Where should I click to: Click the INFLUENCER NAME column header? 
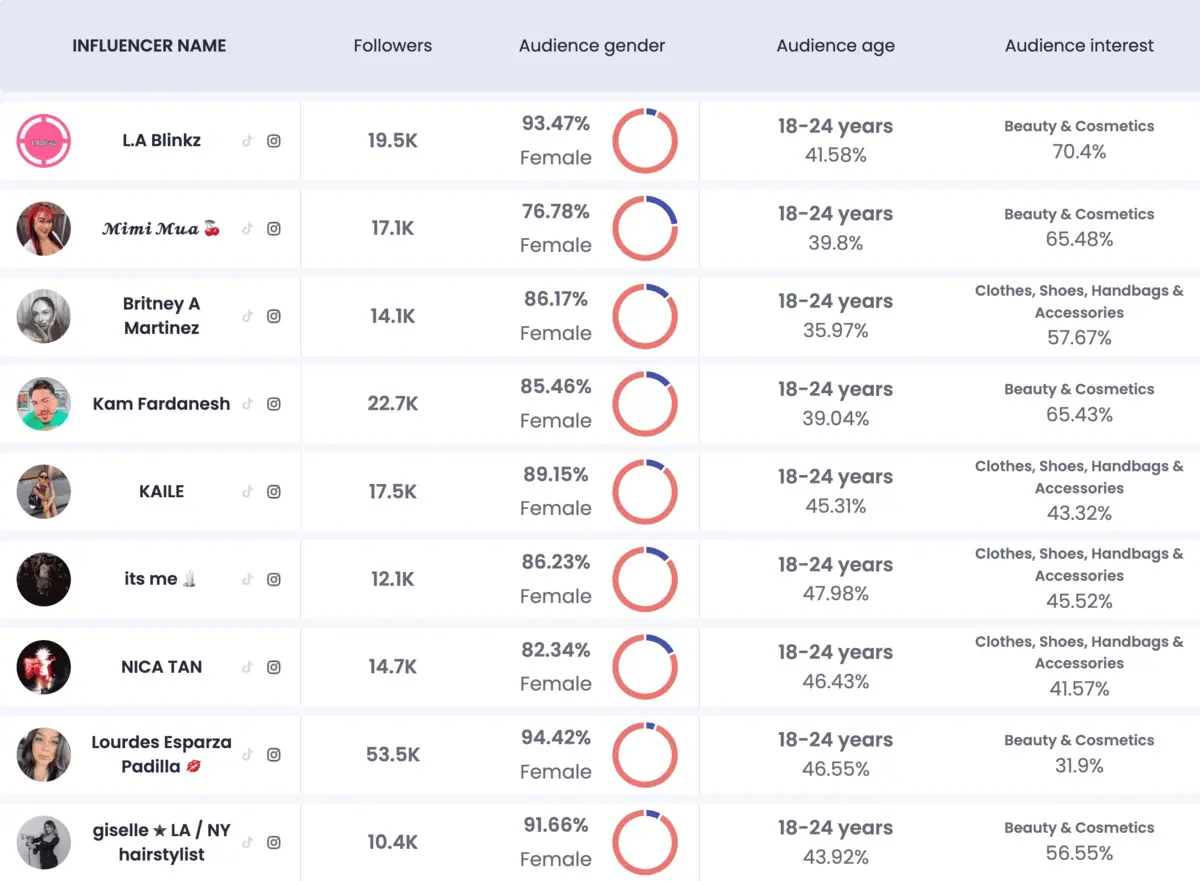[149, 45]
